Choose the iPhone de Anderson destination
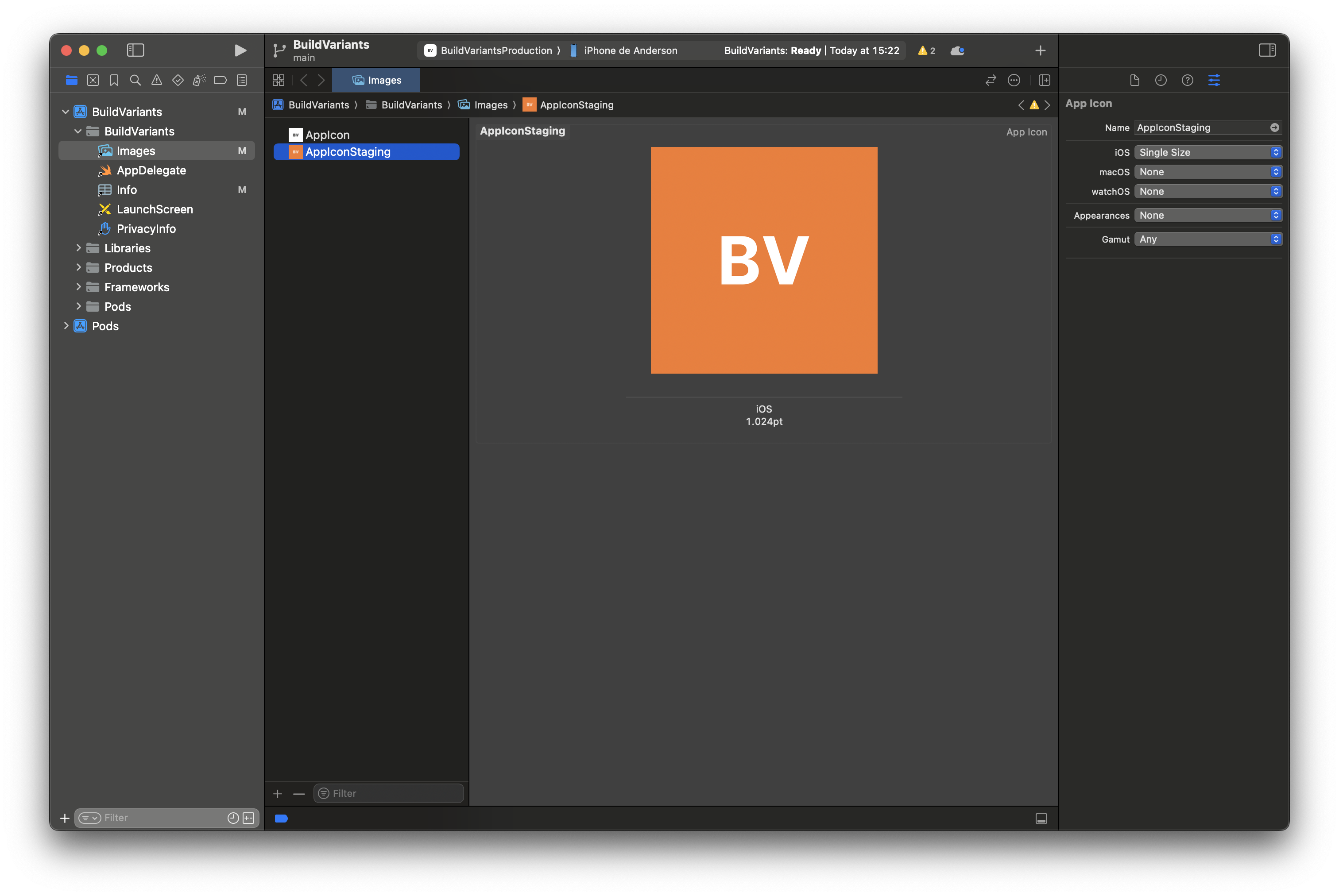The image size is (1339, 896). click(x=623, y=50)
